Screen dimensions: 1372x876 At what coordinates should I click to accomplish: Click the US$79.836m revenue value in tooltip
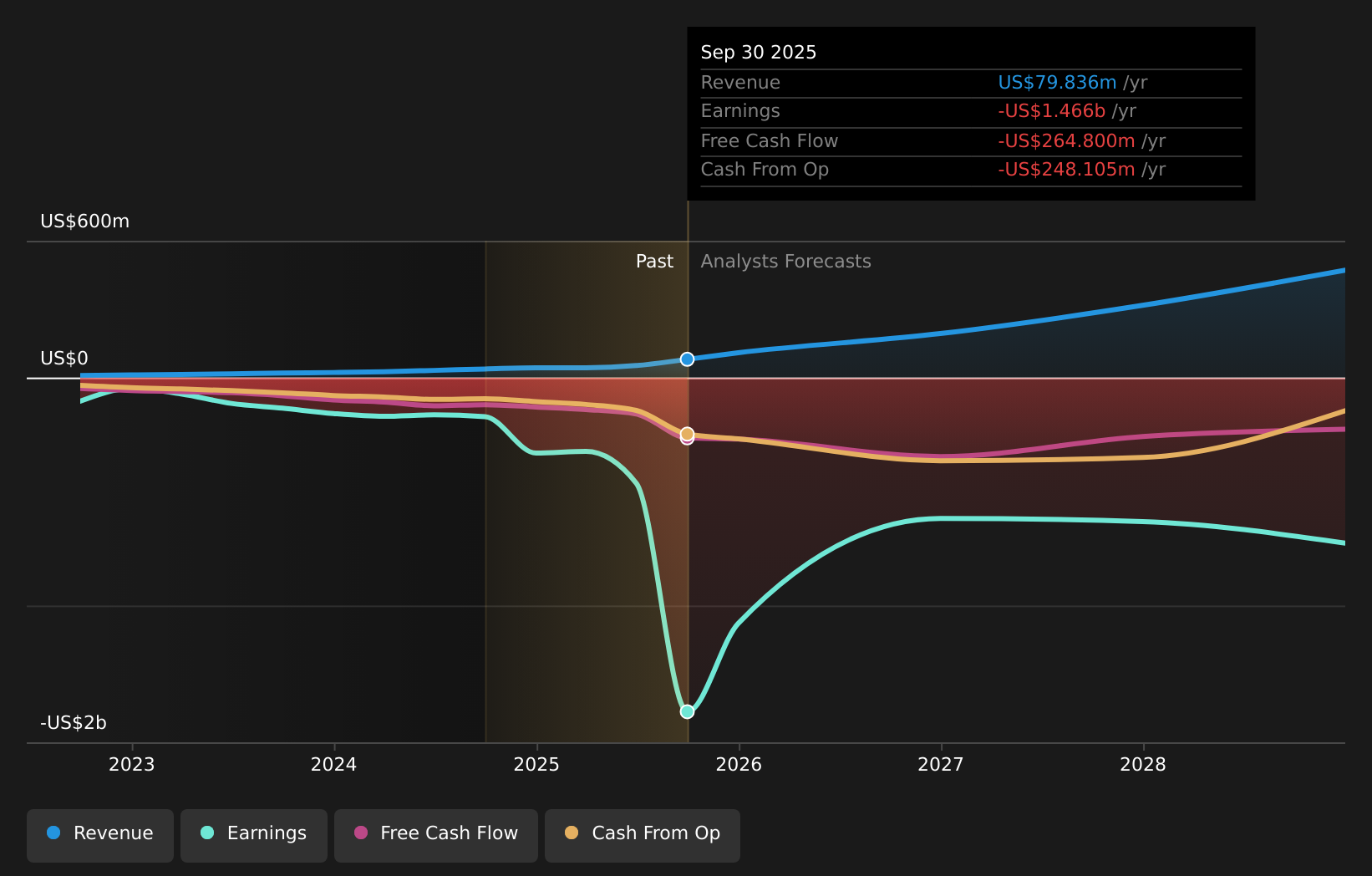(x=1057, y=83)
